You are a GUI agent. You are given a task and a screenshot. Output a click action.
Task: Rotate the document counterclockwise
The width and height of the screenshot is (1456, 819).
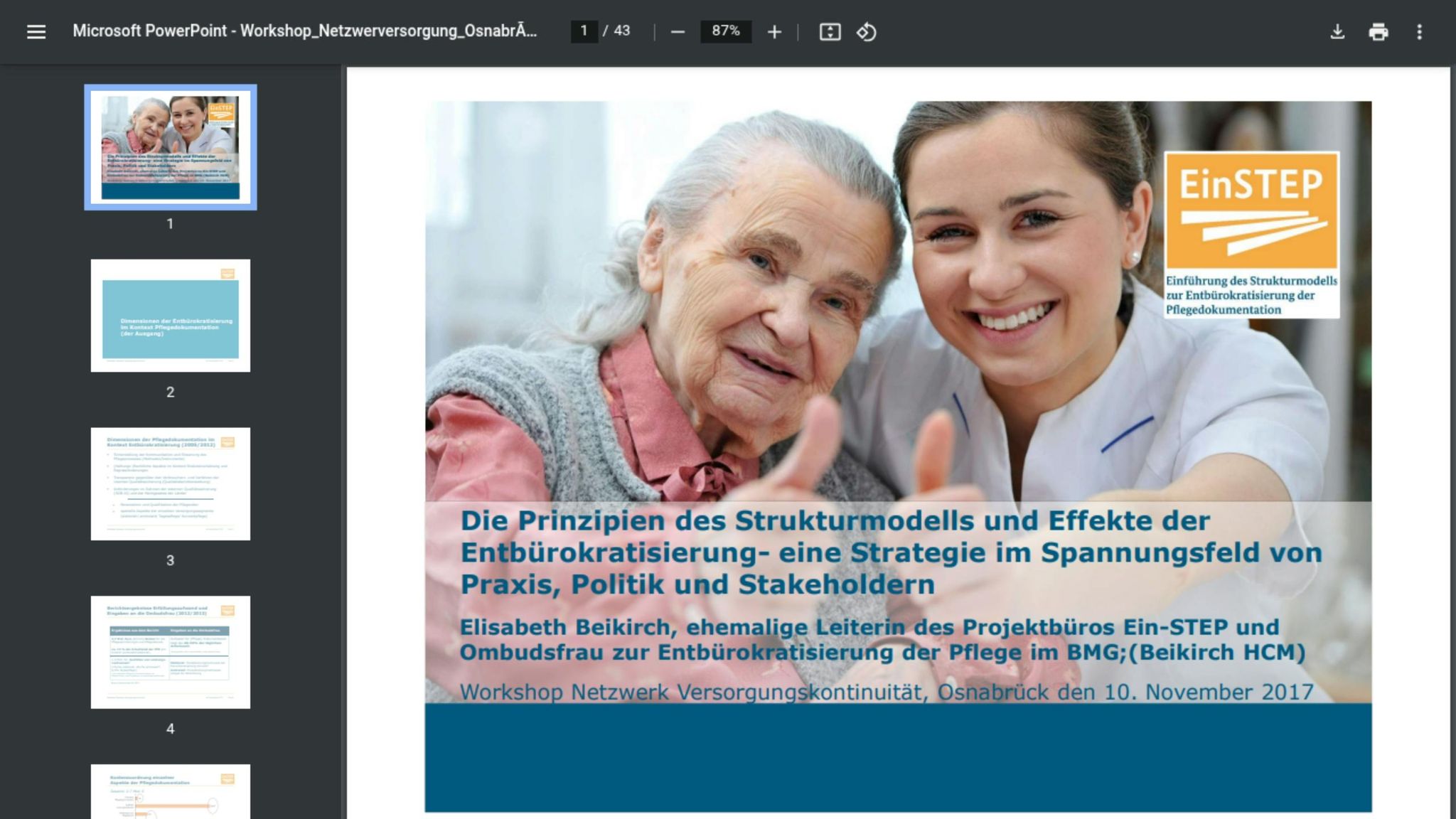click(866, 31)
